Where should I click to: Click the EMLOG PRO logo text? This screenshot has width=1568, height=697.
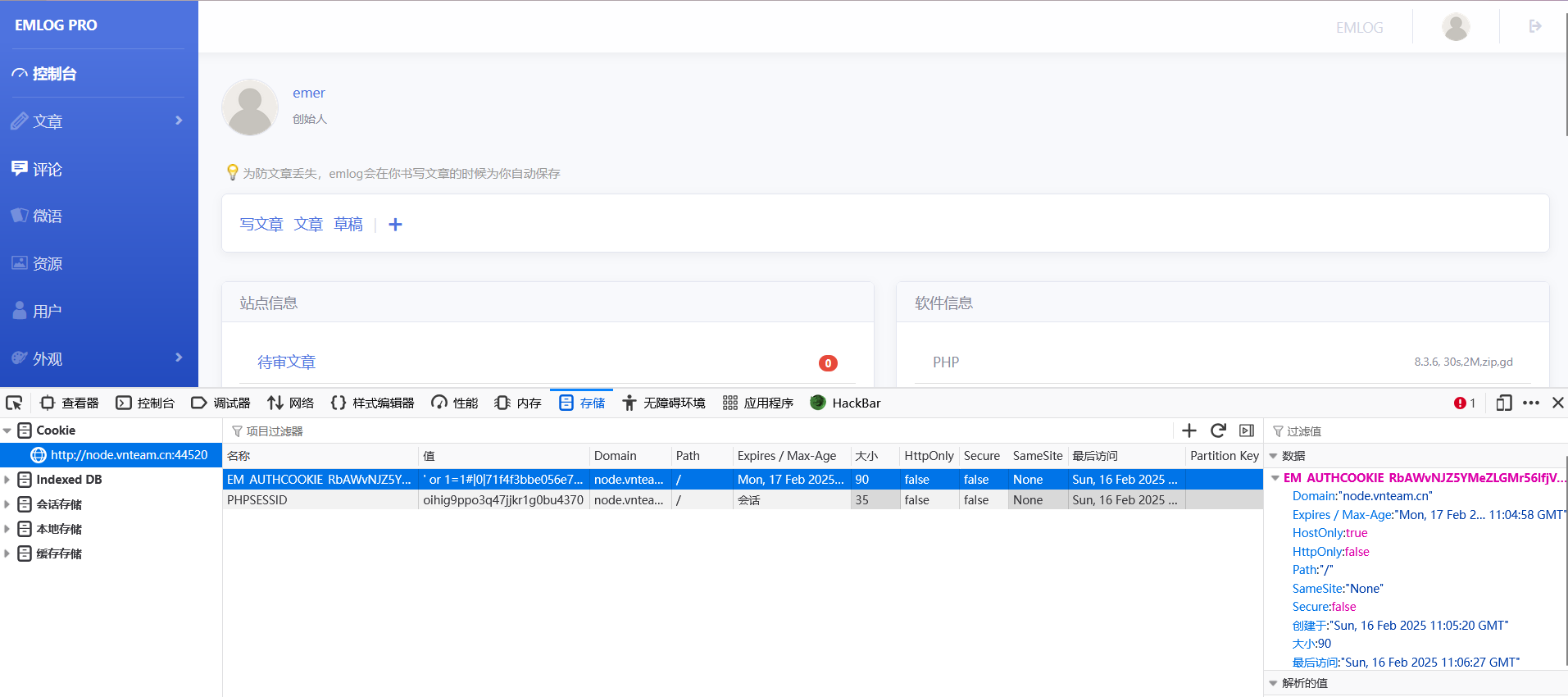pyautogui.click(x=56, y=25)
